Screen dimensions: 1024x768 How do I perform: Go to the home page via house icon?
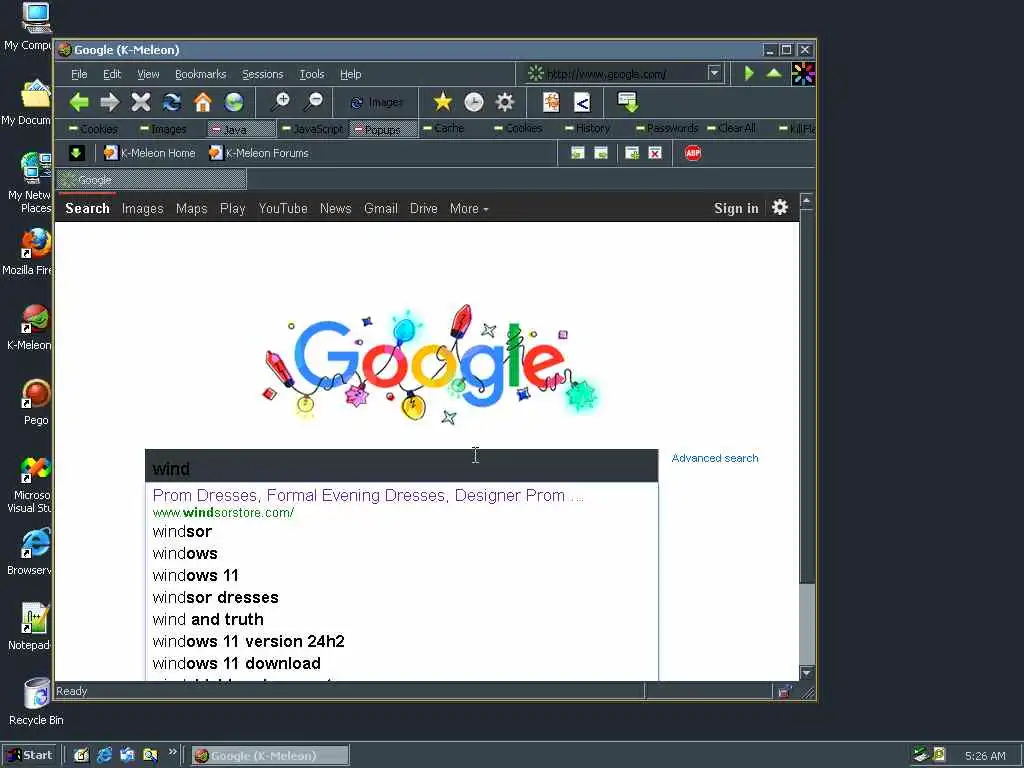[203, 103]
